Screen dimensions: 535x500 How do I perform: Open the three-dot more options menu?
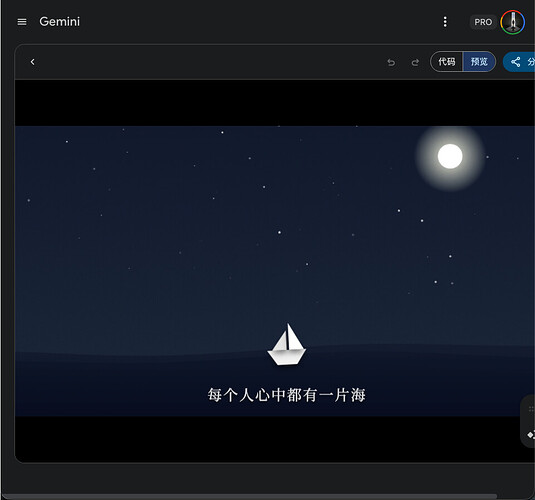click(445, 22)
